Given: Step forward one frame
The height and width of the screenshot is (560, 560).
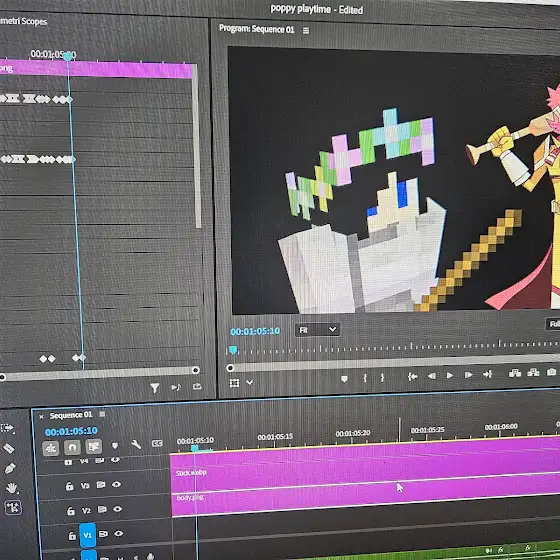Looking at the screenshot, I should pyautogui.click(x=468, y=375).
